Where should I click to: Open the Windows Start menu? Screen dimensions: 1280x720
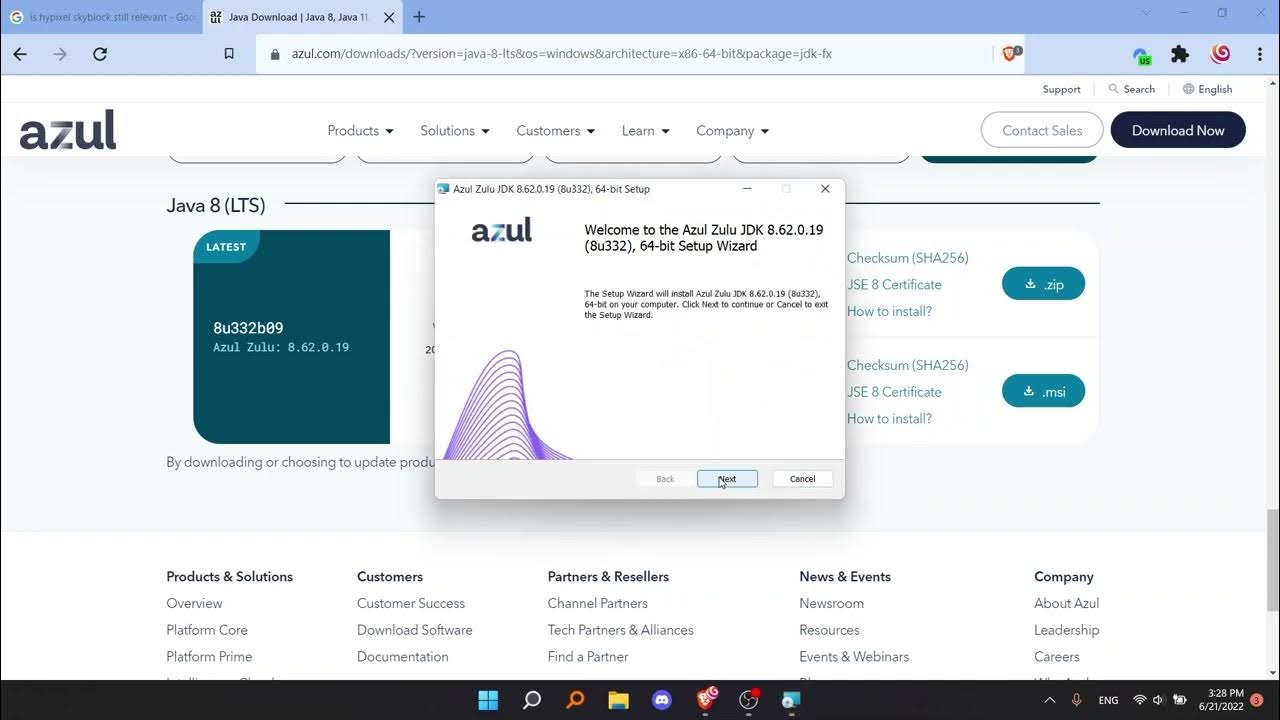488,700
